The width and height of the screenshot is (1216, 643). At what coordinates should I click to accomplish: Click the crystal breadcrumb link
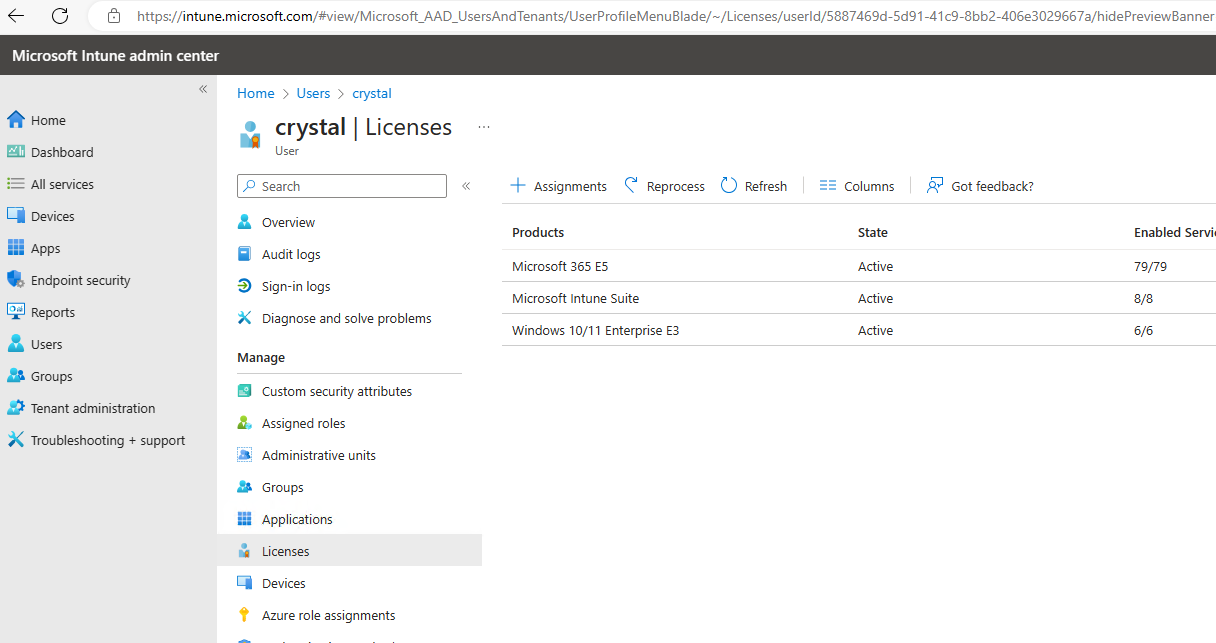click(x=372, y=93)
